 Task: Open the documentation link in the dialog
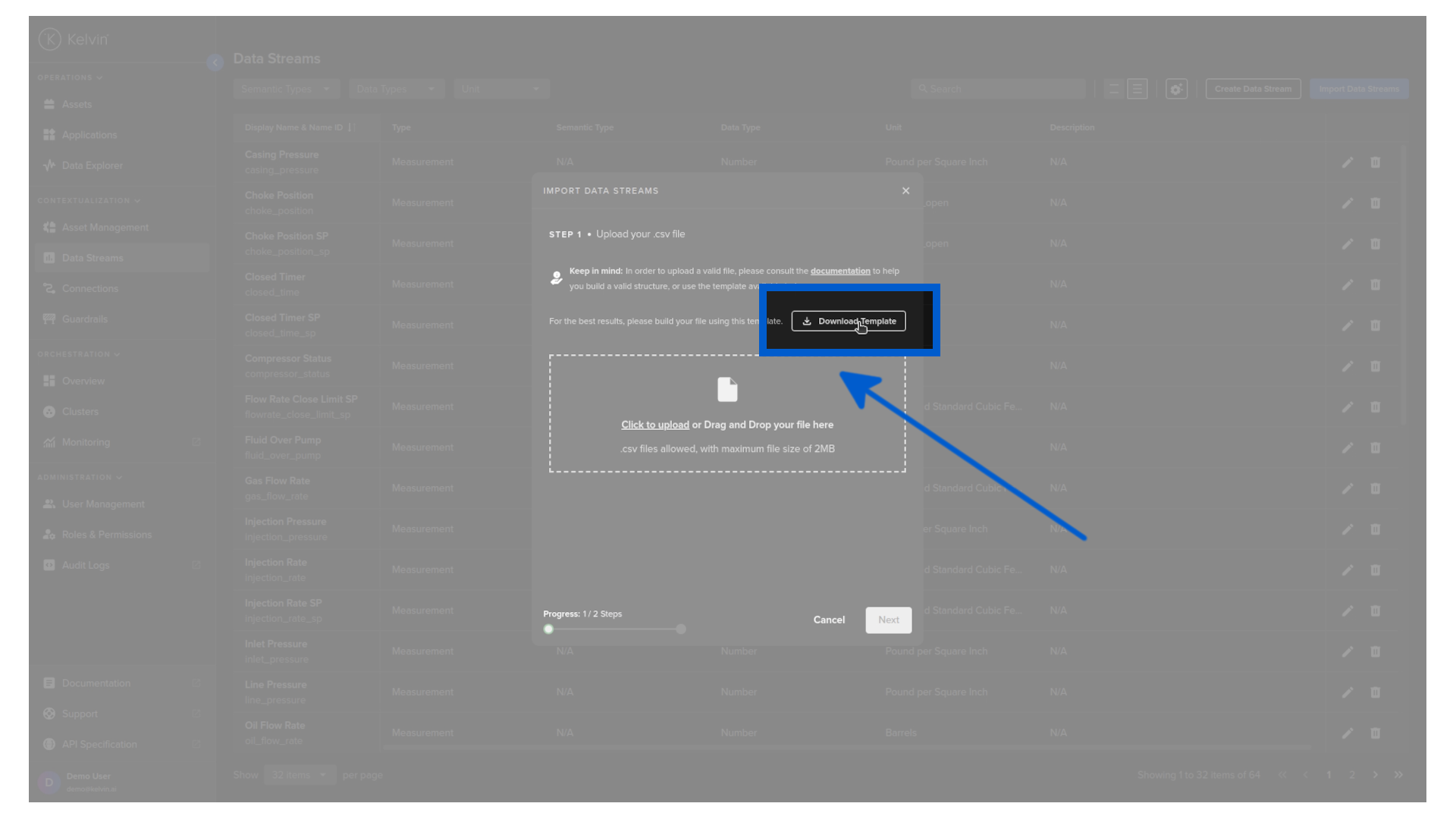(839, 271)
